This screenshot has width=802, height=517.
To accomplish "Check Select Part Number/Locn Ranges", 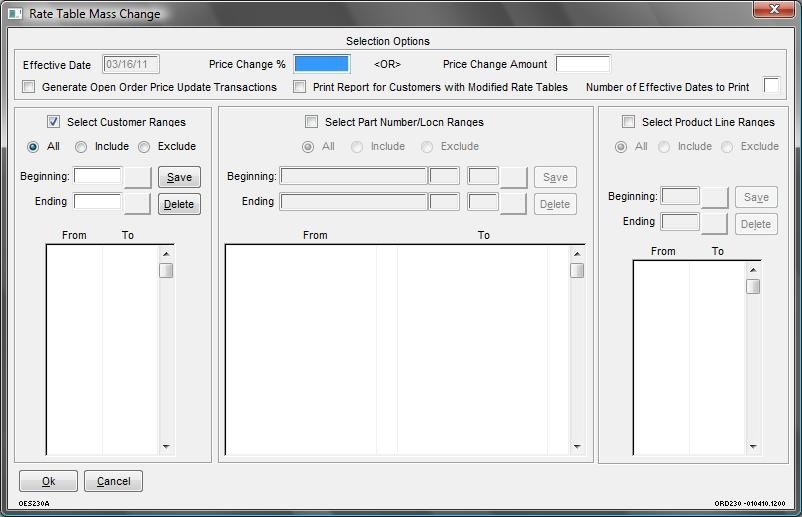I will tap(311, 122).
